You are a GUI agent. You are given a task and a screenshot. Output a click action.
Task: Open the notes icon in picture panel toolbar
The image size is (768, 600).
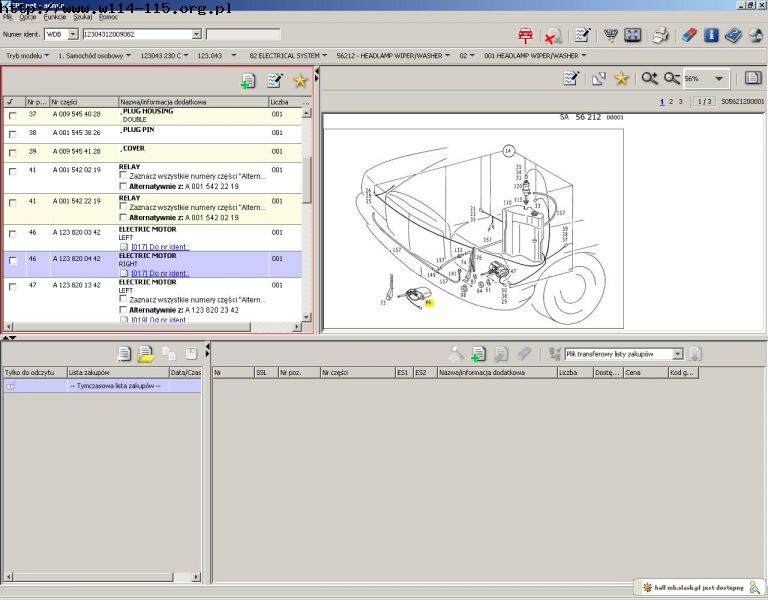click(x=571, y=78)
